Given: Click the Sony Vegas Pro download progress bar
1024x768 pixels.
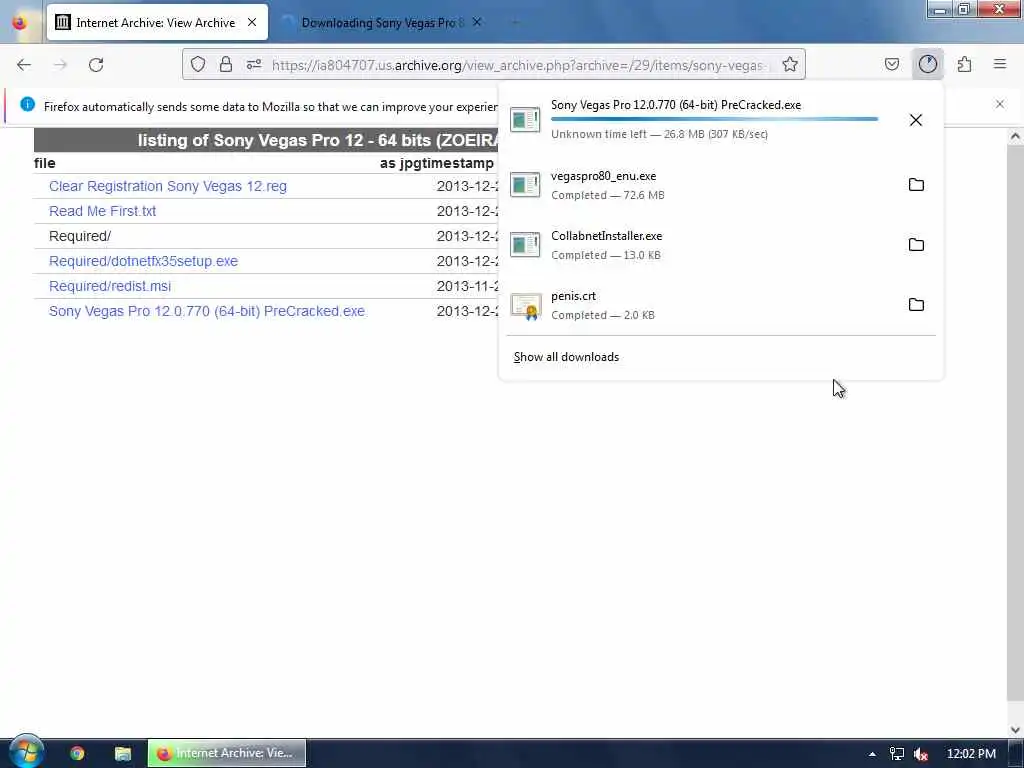Looking at the screenshot, I should pos(714,119).
